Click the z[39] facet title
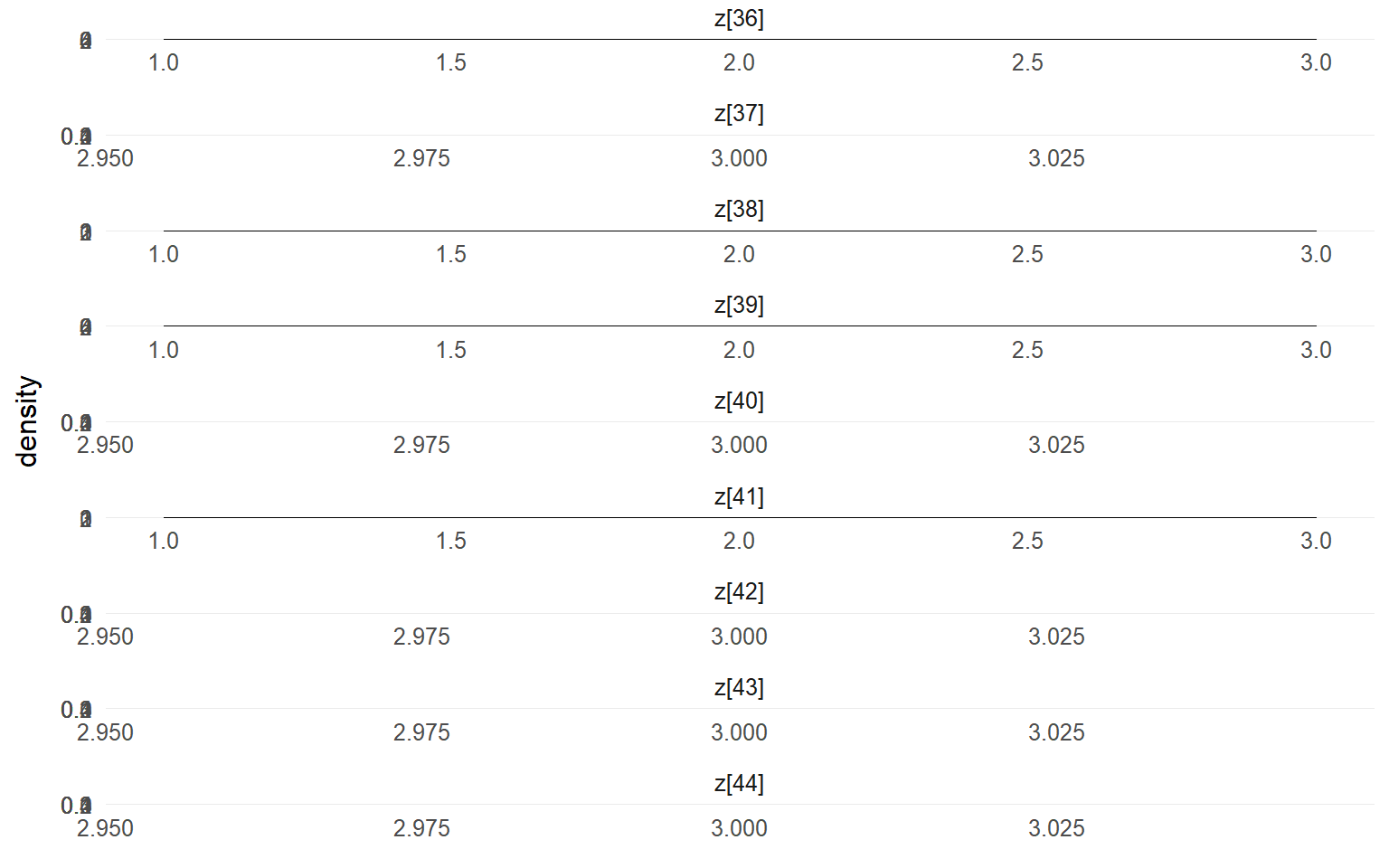Image resolution: width=1389 pixels, height=868 pixels. pyautogui.click(x=739, y=306)
